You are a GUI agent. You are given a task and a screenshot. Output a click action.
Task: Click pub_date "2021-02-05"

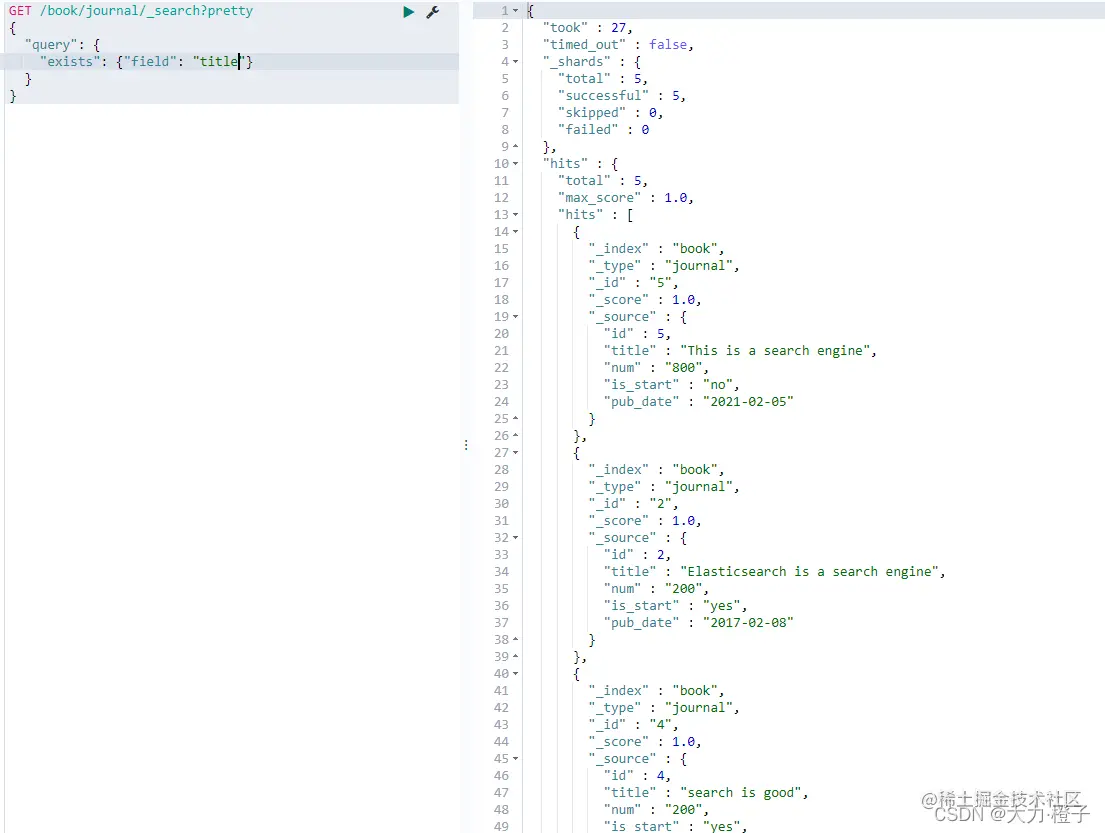point(748,402)
